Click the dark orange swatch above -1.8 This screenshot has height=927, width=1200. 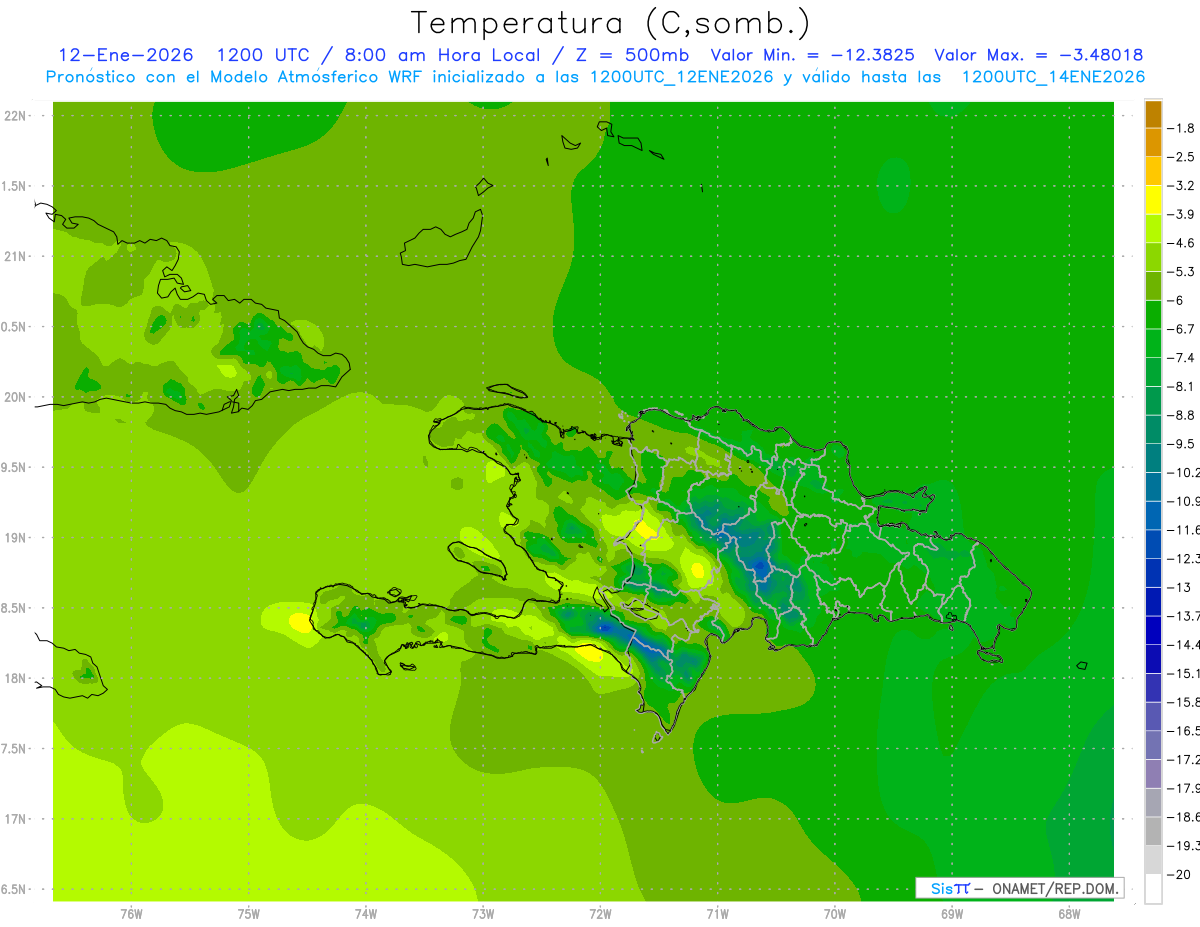click(x=1153, y=114)
